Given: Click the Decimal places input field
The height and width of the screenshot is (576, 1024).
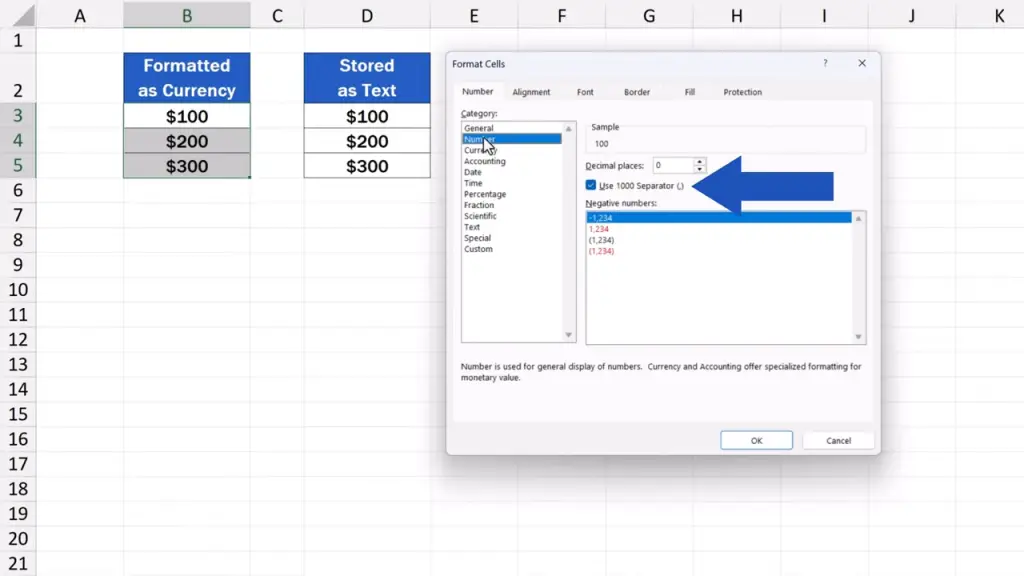Looking at the screenshot, I should [672, 165].
